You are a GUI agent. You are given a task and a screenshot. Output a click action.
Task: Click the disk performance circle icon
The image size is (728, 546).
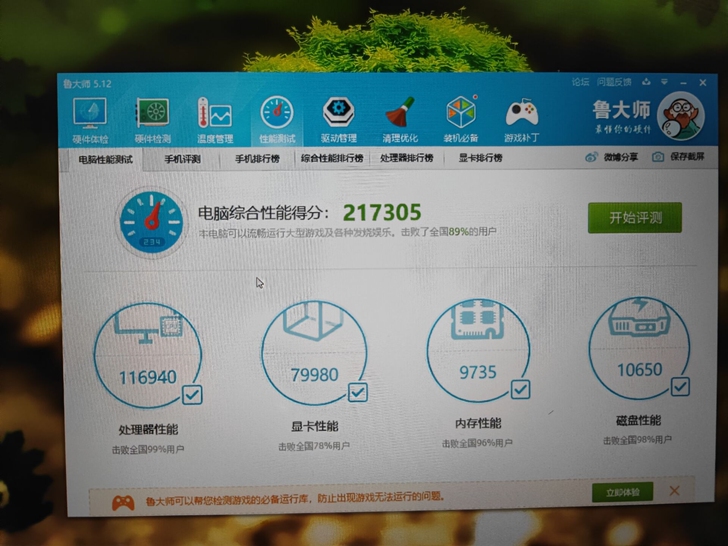tap(639, 348)
